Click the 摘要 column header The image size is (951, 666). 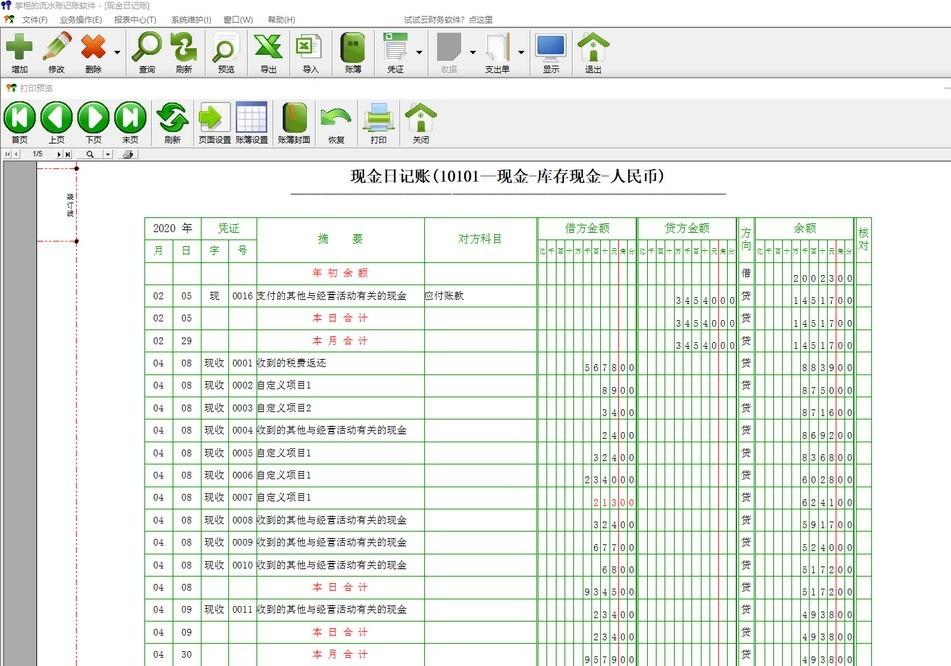point(340,239)
